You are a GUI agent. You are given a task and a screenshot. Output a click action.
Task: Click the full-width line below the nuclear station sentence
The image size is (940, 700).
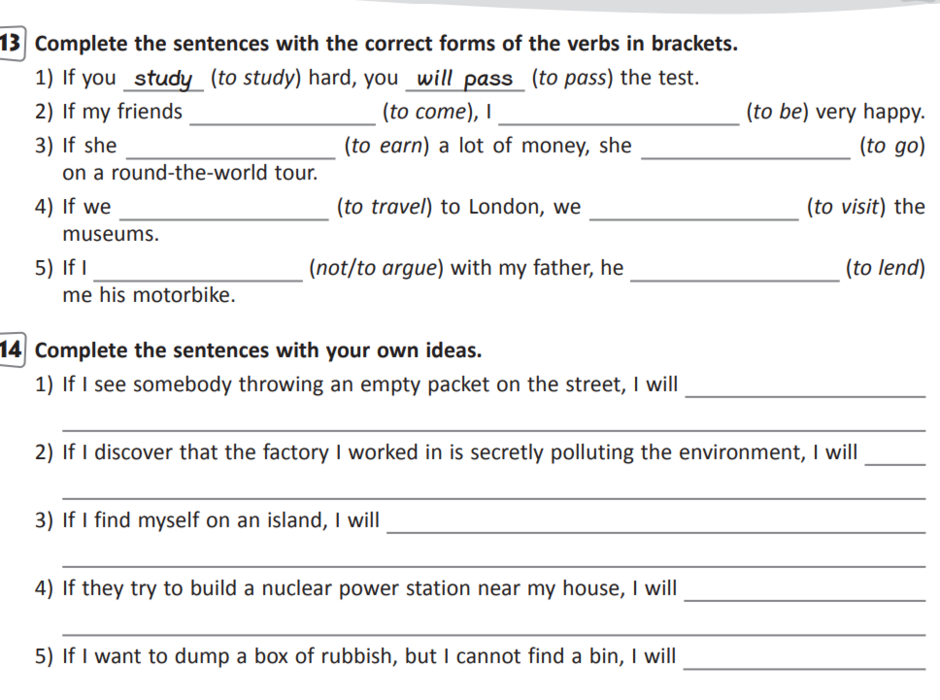(493, 633)
